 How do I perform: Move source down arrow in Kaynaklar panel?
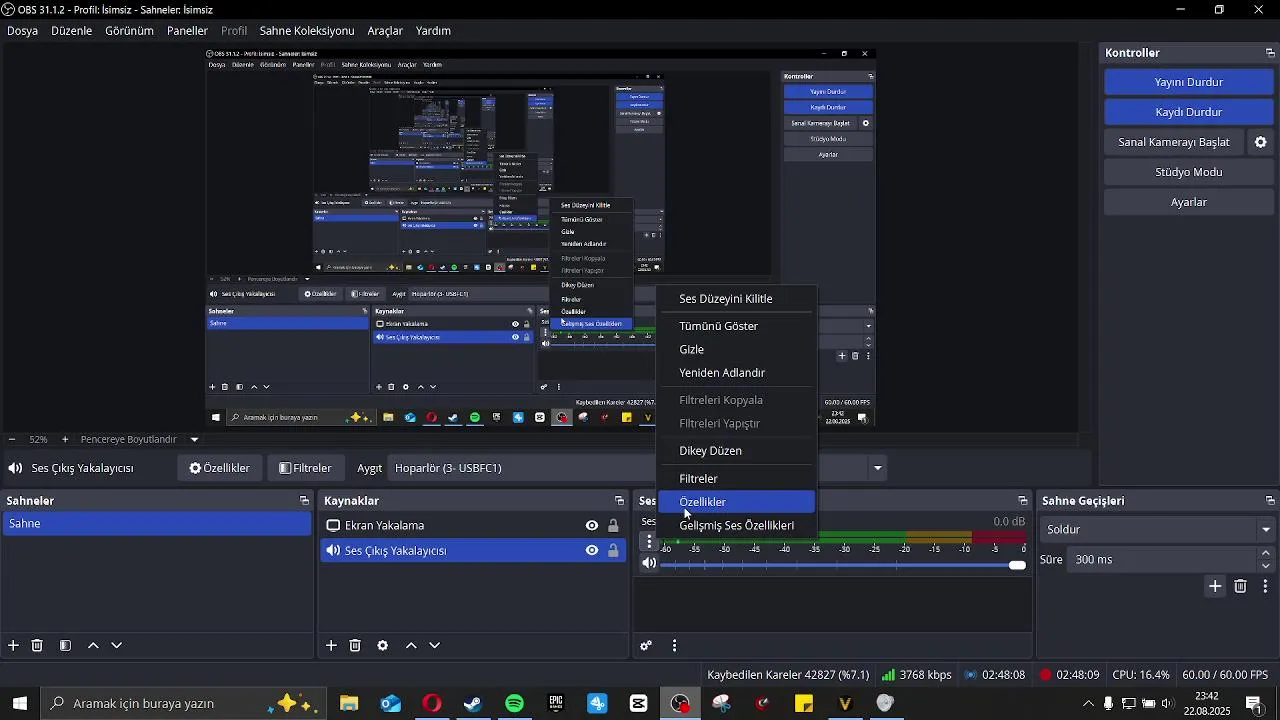click(435, 646)
